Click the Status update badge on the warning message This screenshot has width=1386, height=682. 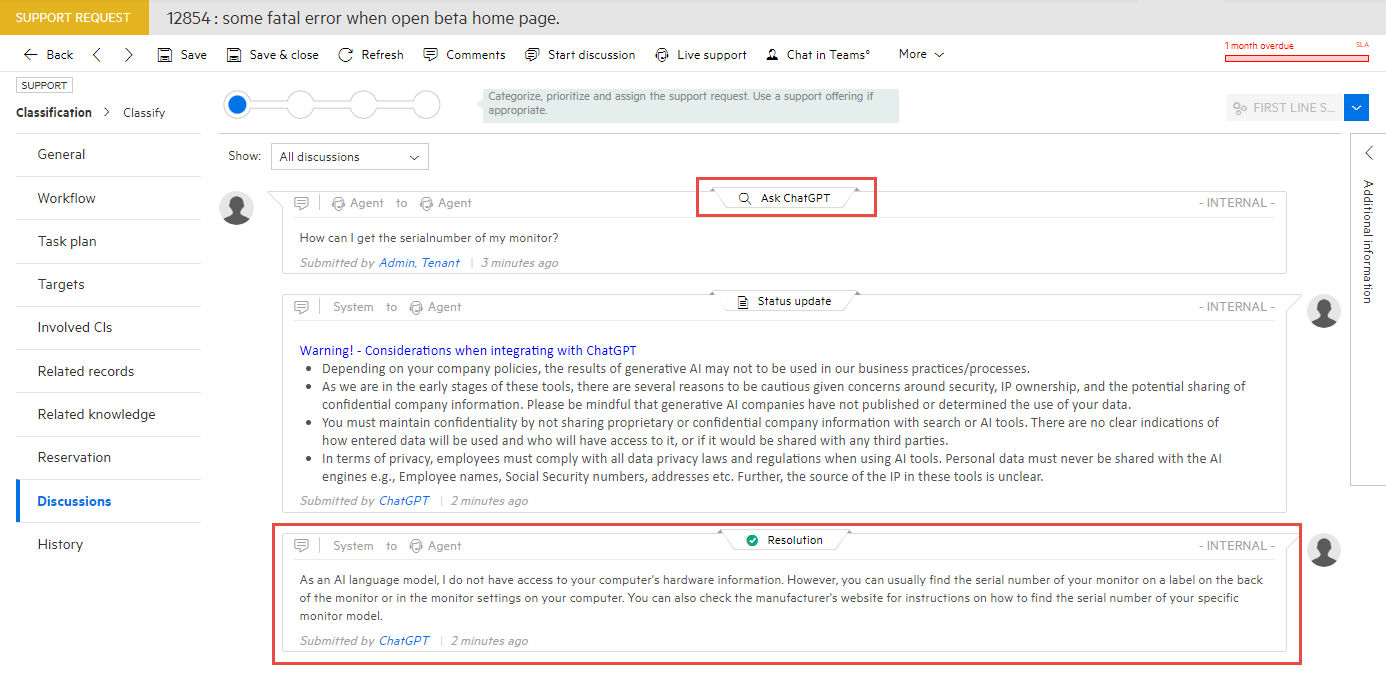click(x=786, y=300)
